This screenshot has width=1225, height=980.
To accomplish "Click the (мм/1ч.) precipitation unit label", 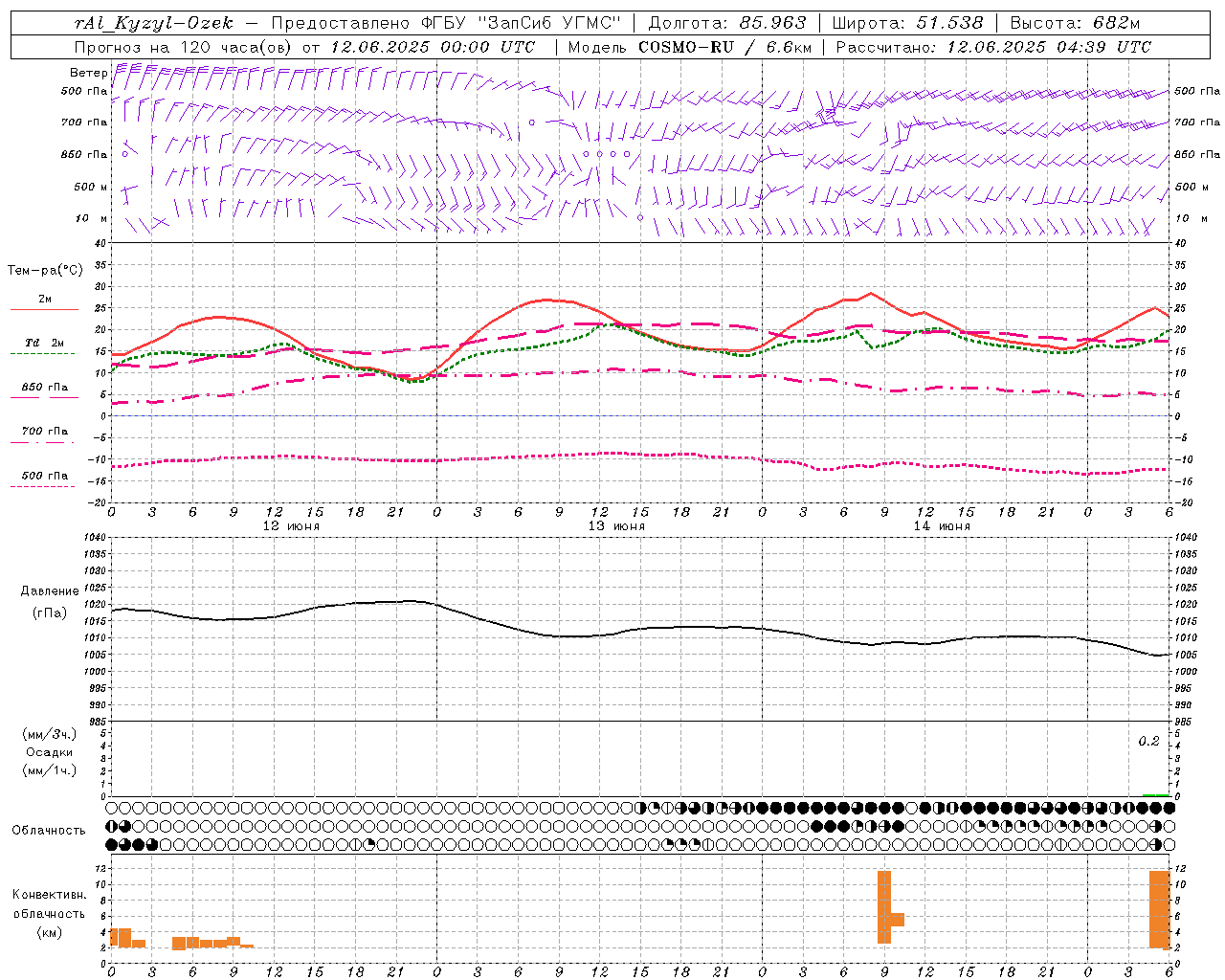I will pos(50,770).
